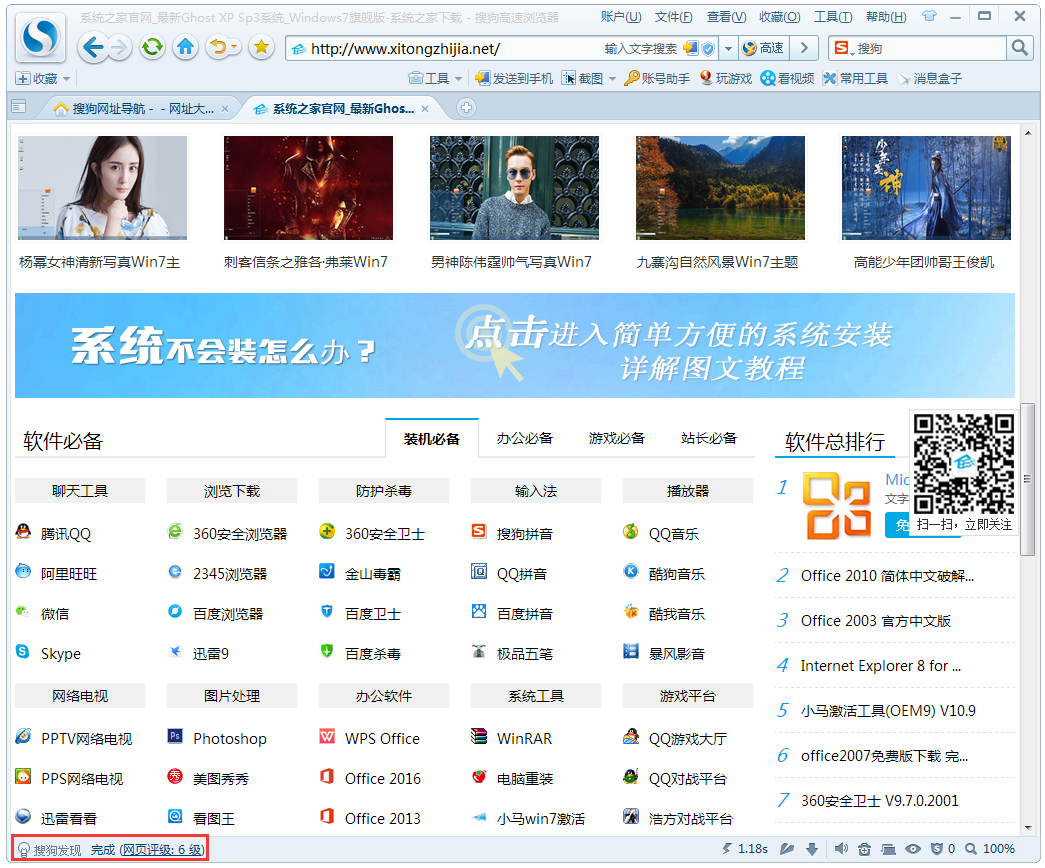Viewport: 1045px width, 868px height.
Task: Reload page with green refresh icon
Action: (x=153, y=47)
